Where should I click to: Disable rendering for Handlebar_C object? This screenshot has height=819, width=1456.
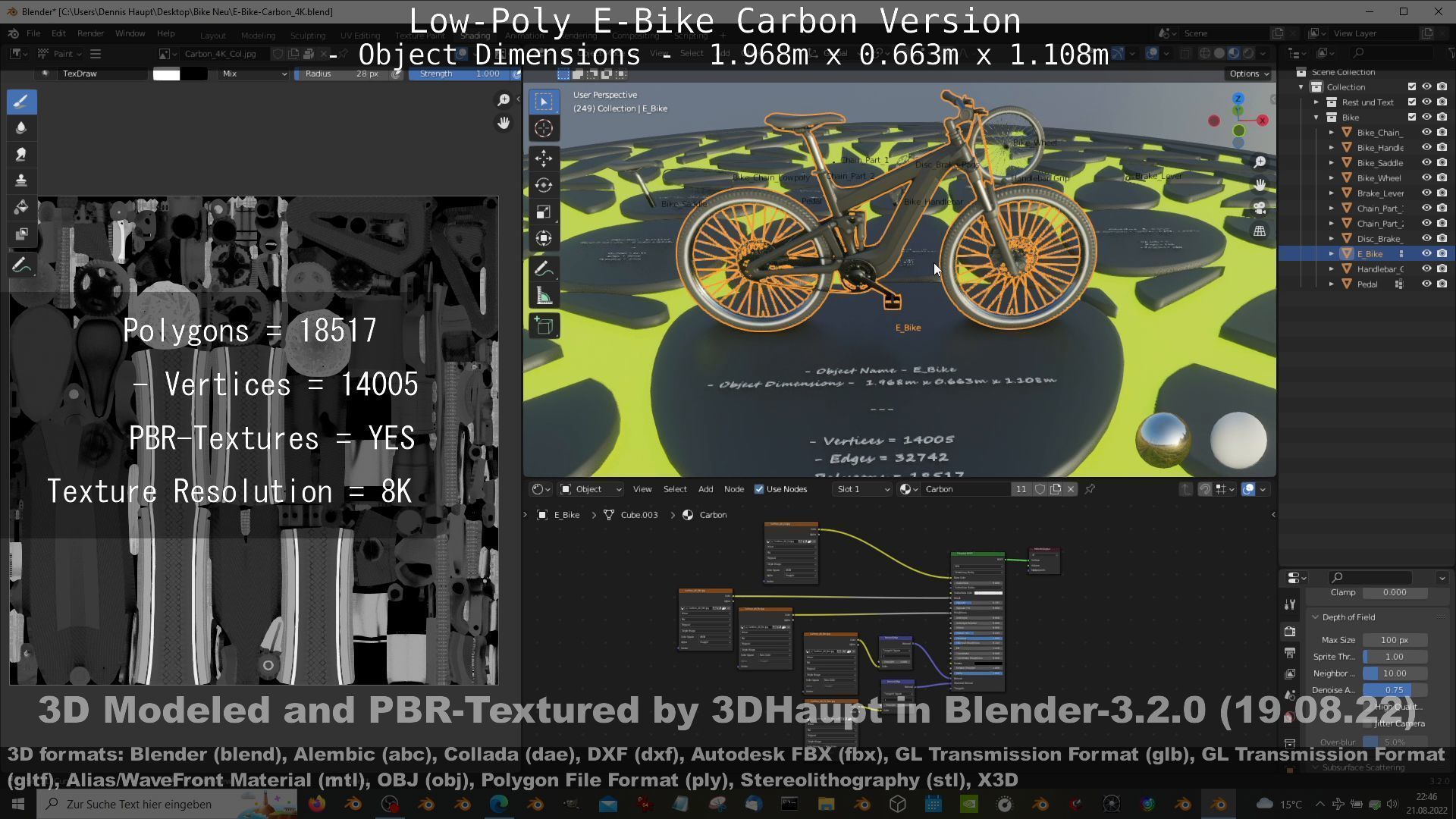pos(1442,269)
